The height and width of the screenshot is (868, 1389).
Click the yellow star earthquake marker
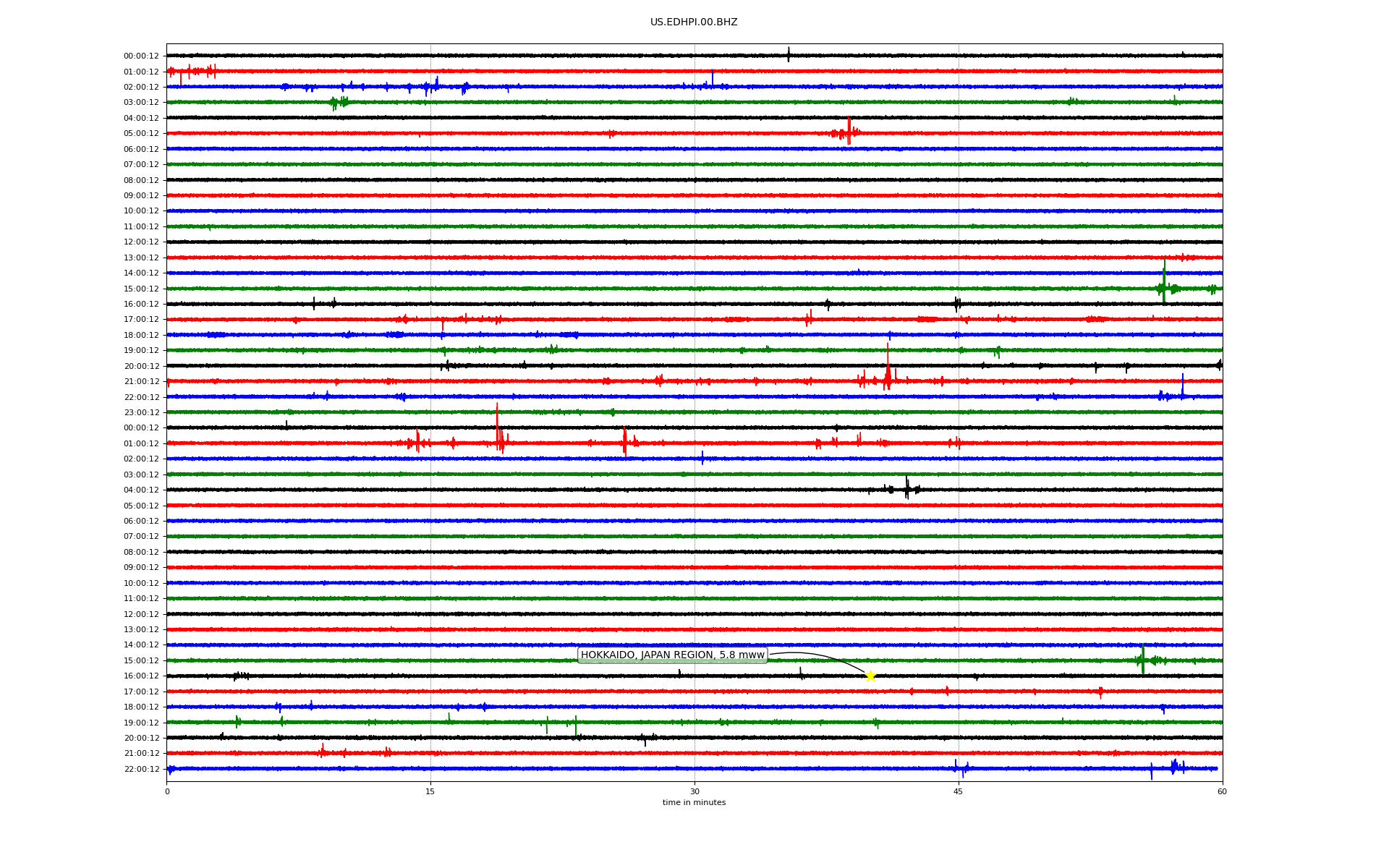point(870,676)
